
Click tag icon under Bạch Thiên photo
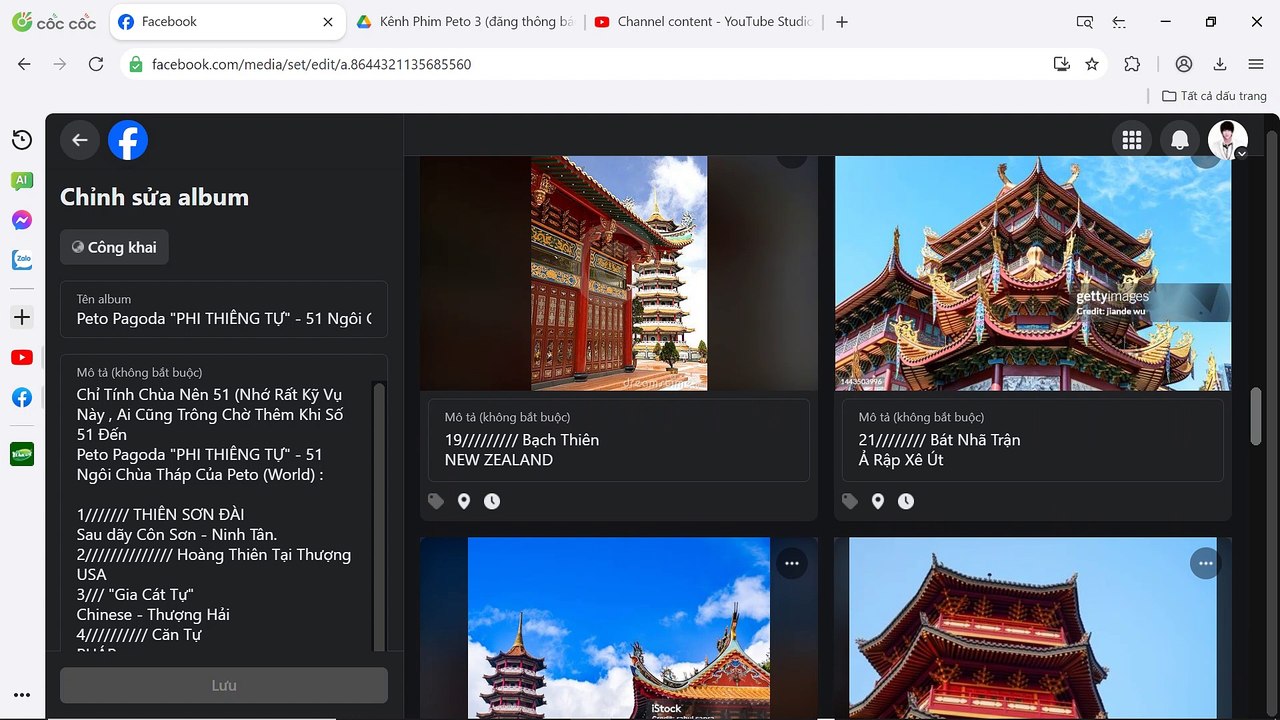pyautogui.click(x=436, y=501)
